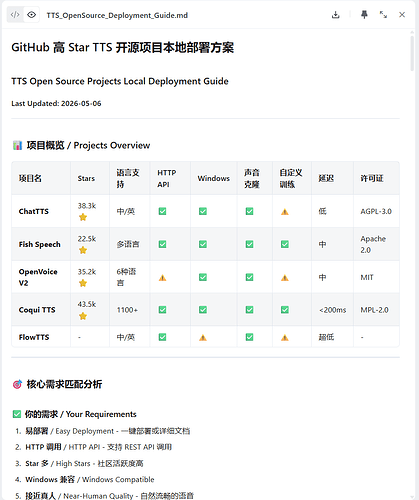
Task: Click ChatTTS Windows check mark
Action: click(203, 211)
